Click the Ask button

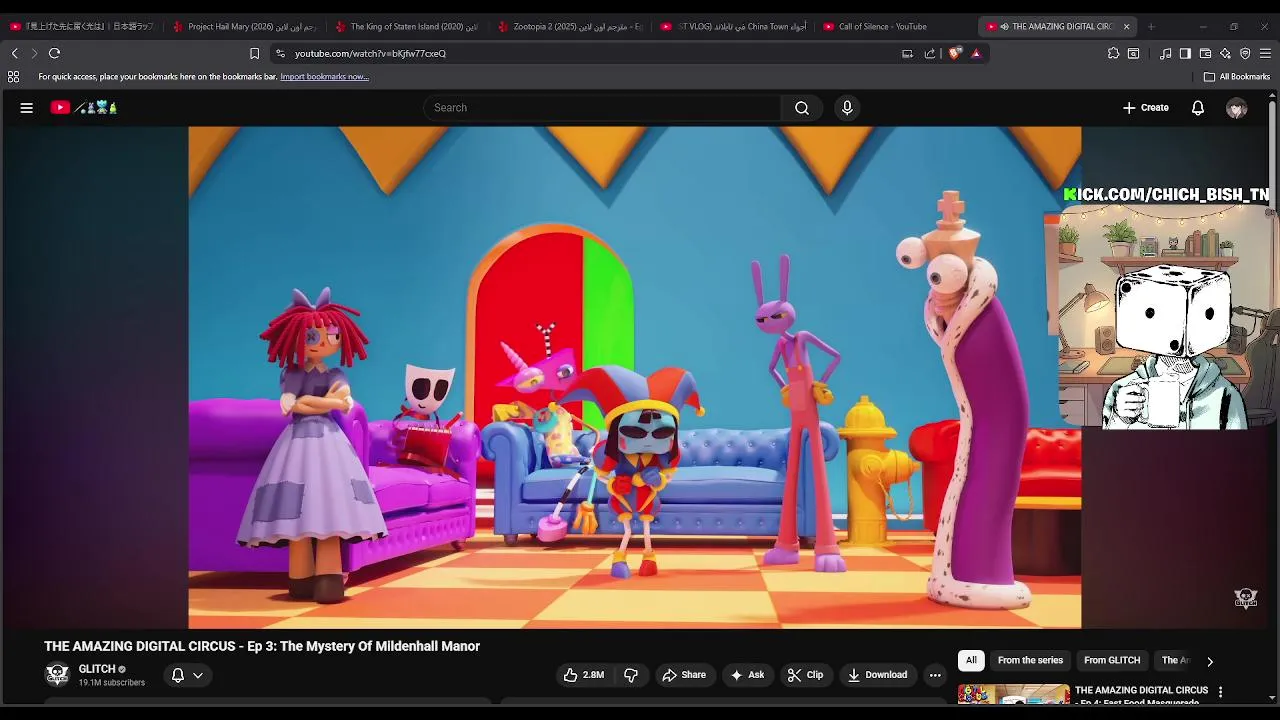click(748, 675)
